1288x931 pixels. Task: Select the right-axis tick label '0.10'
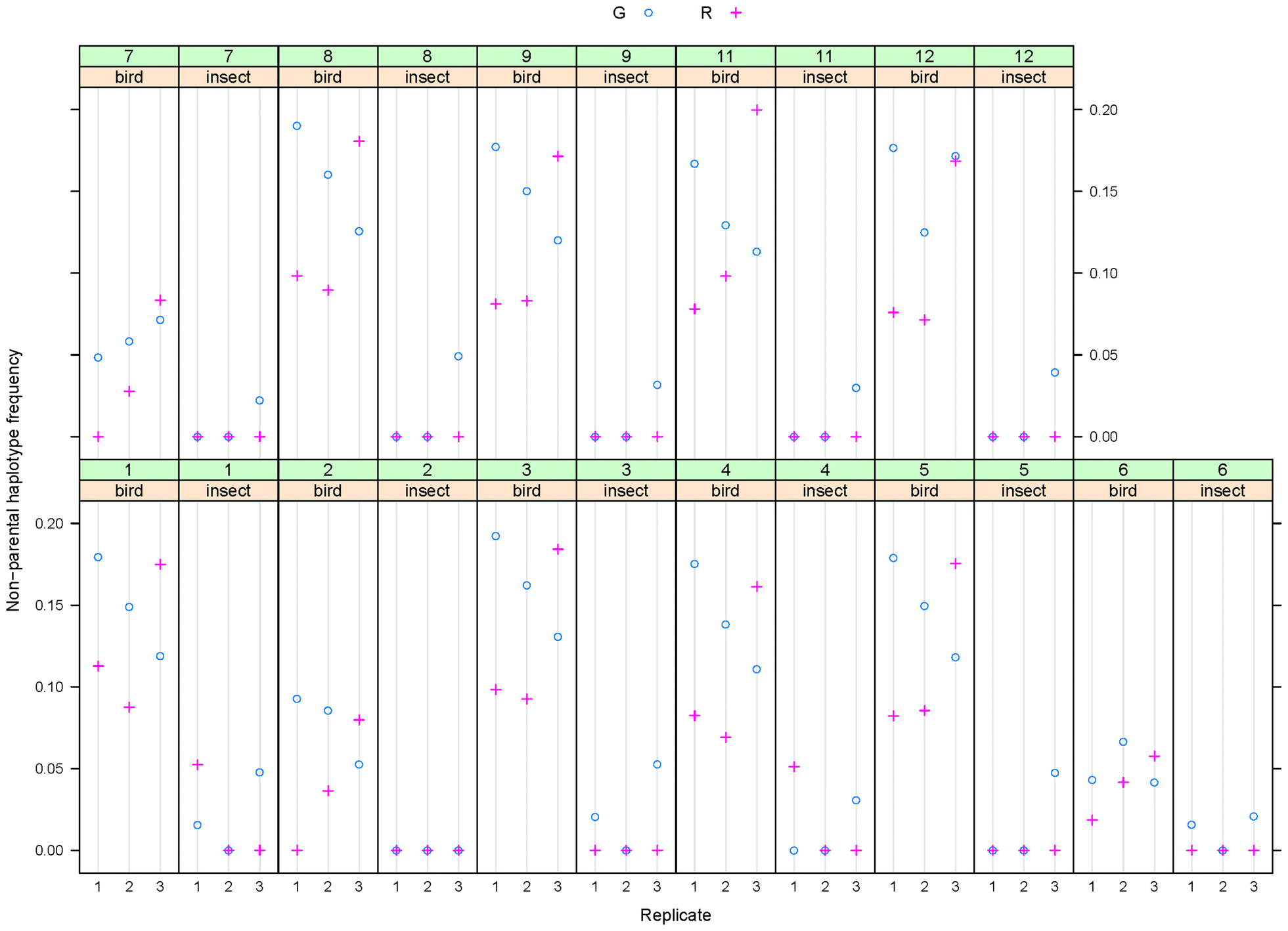click(1103, 273)
